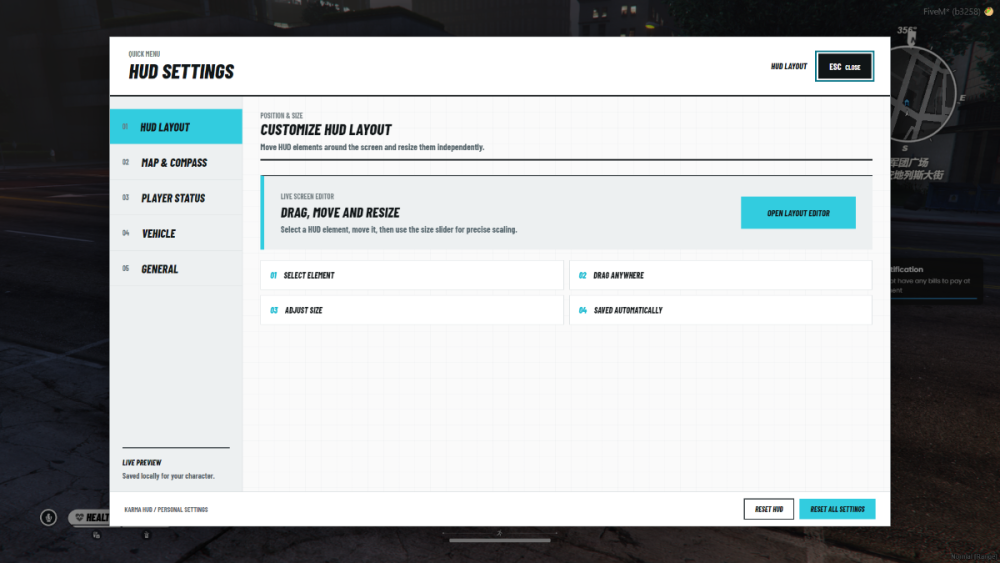Click the Drag, Move and Resize heading
Screen dimensions: 1000x563
click(340, 213)
